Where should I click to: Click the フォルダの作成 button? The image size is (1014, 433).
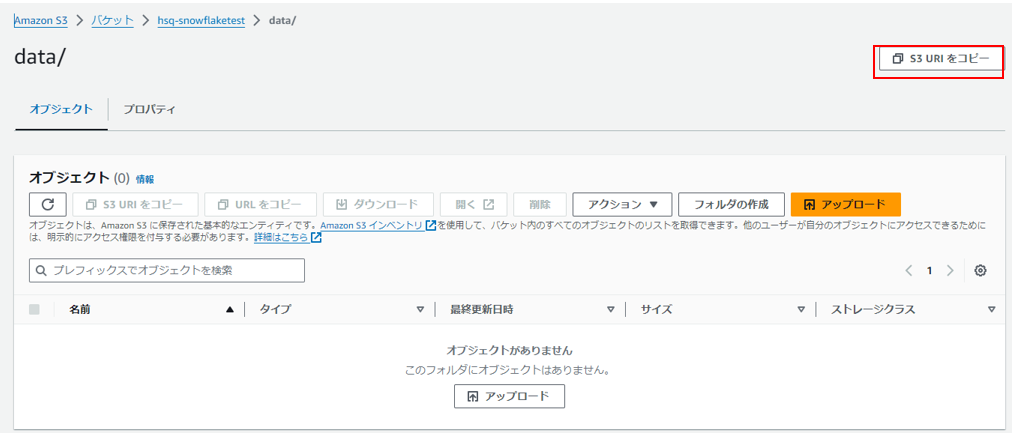click(x=731, y=204)
